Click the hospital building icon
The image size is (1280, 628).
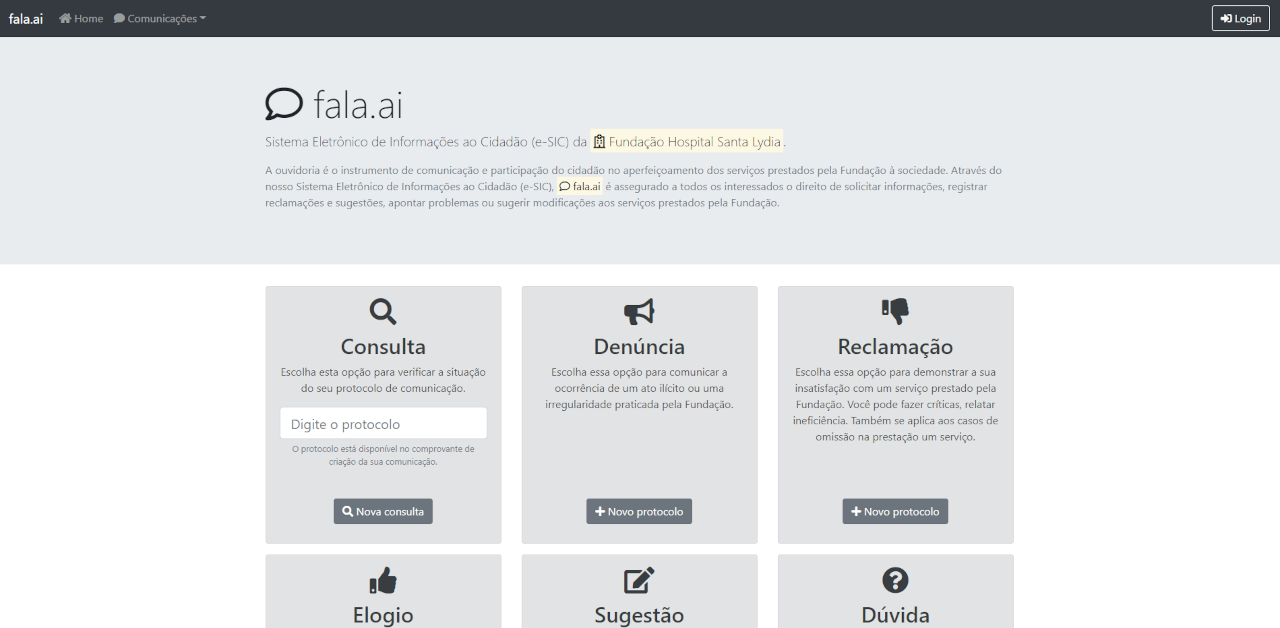pyautogui.click(x=599, y=142)
